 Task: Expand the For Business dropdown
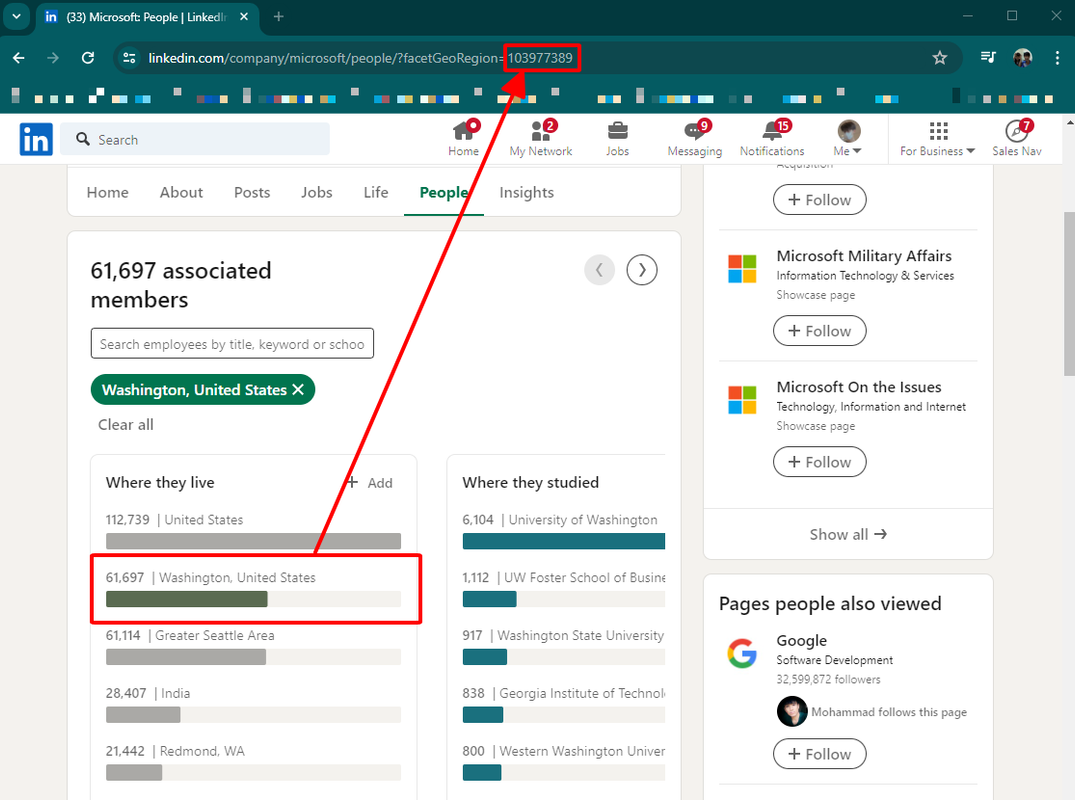tap(937, 138)
